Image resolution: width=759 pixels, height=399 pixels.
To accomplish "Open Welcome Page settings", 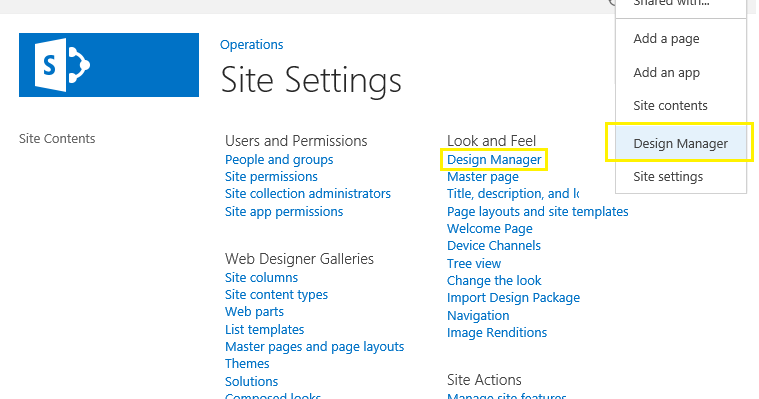I will click(489, 229).
